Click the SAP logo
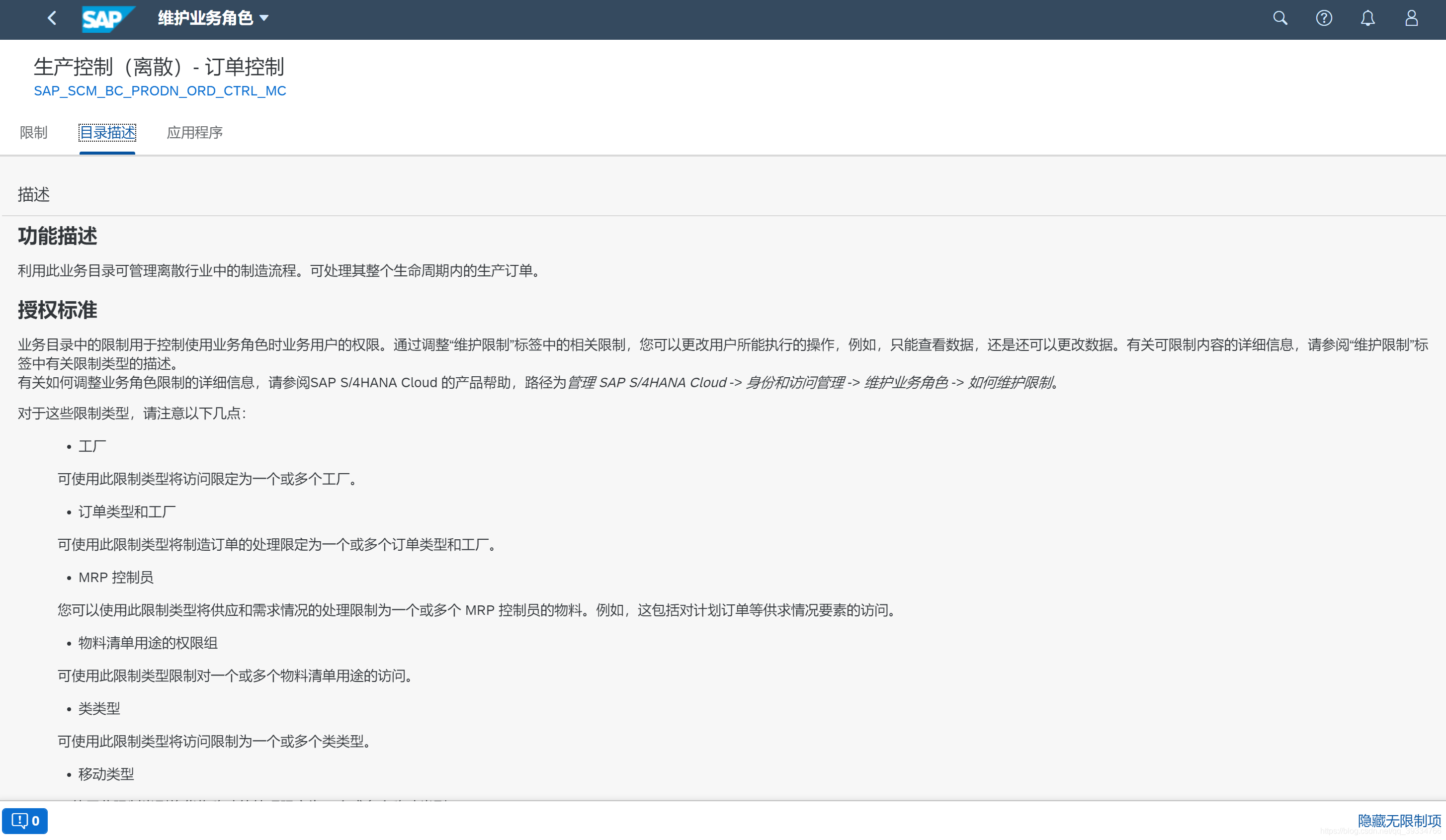The width and height of the screenshot is (1446, 840). 107,19
